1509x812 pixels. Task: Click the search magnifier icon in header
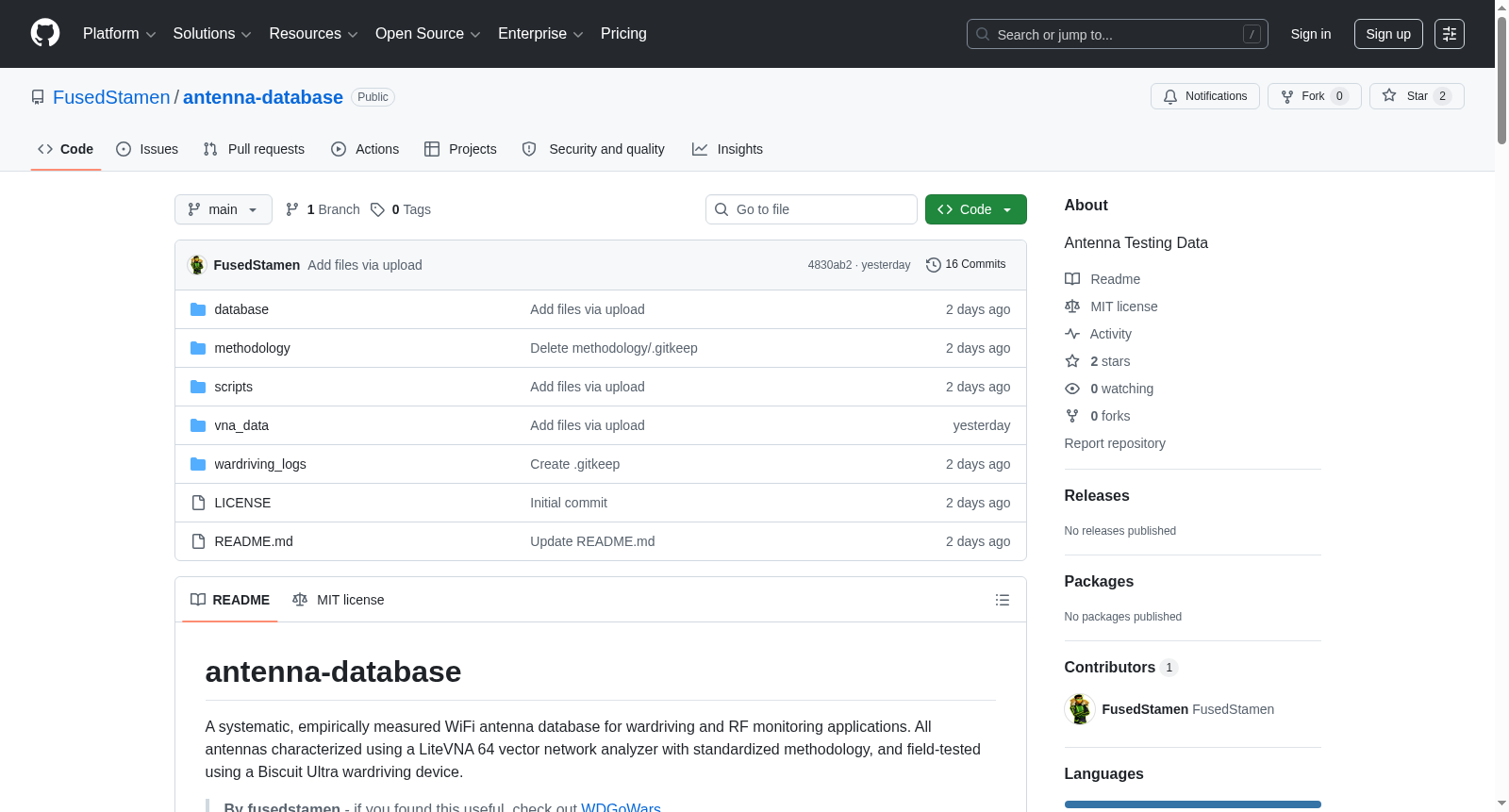[983, 34]
